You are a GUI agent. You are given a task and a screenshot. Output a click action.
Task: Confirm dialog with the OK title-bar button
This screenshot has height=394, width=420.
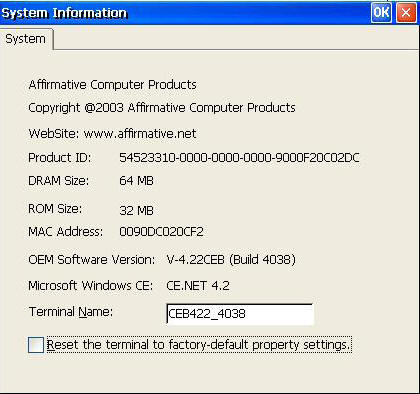pyautogui.click(x=381, y=12)
